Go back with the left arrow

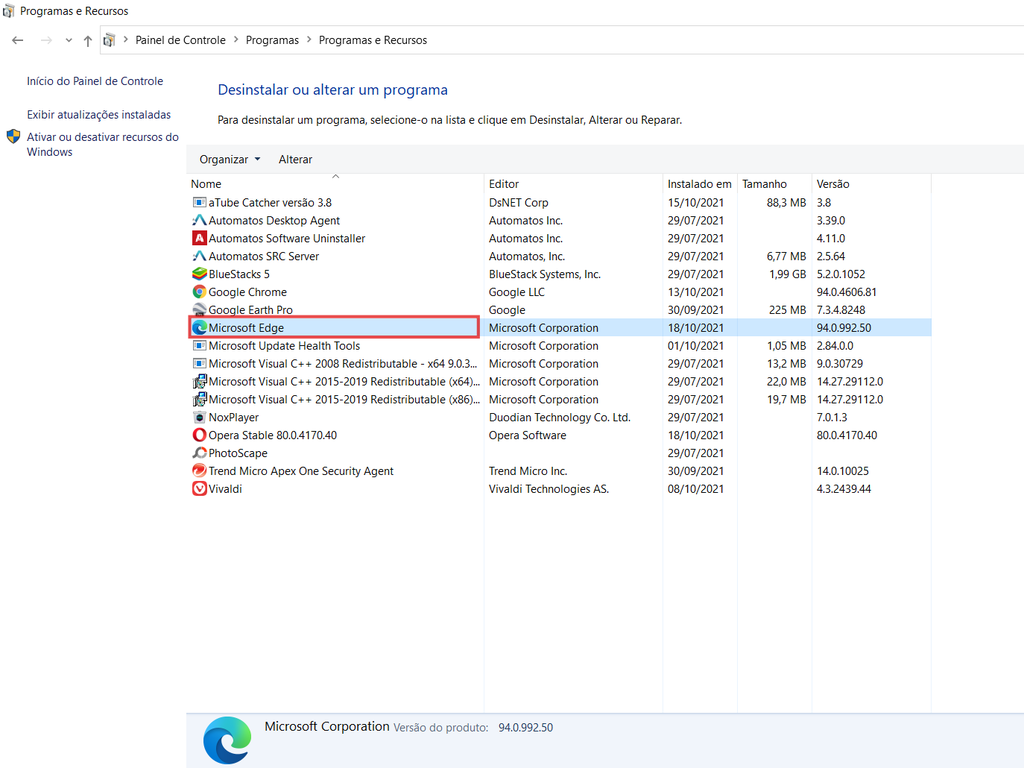coord(18,40)
